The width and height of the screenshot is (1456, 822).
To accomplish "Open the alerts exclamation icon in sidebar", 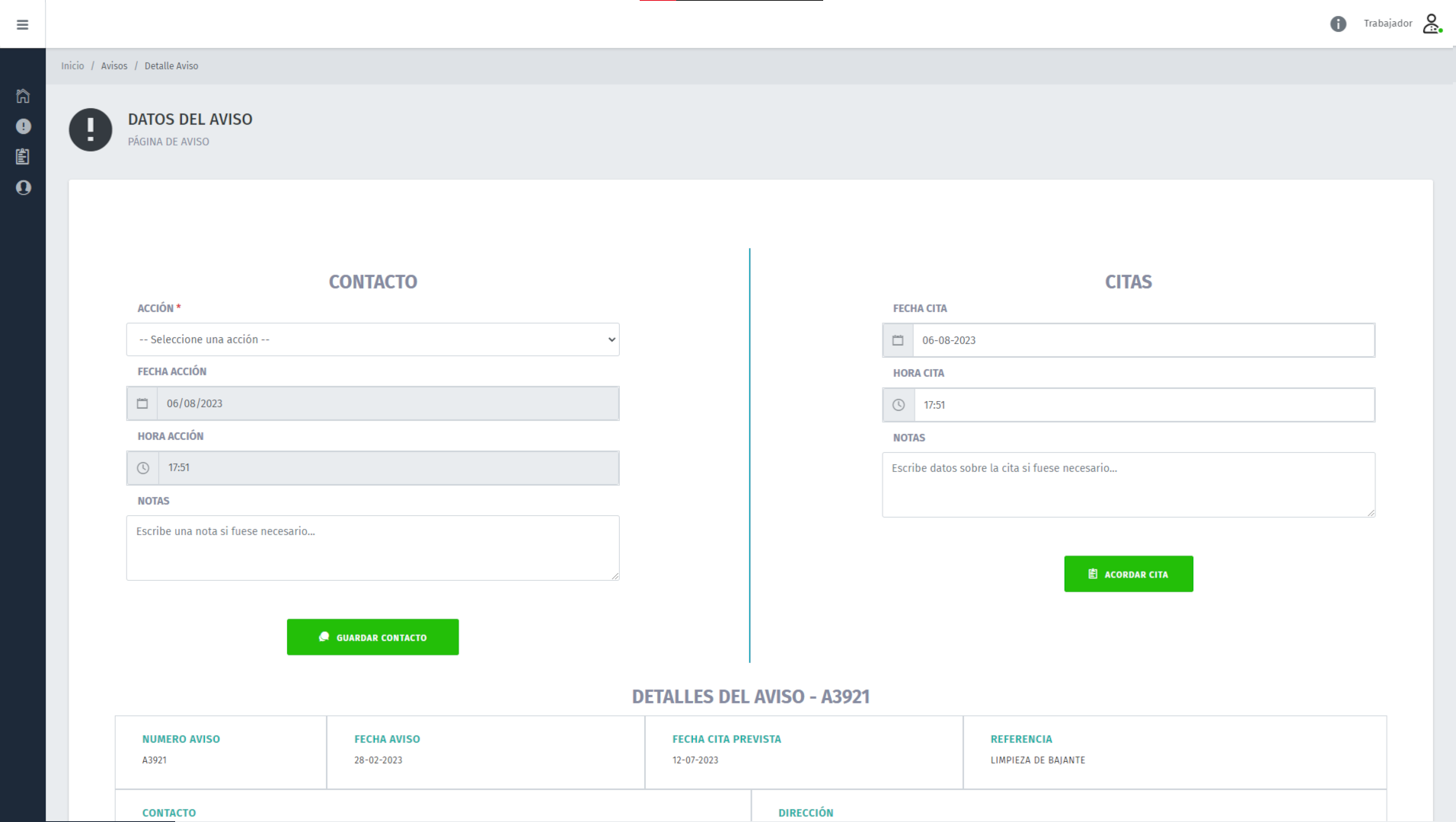I will (23, 126).
